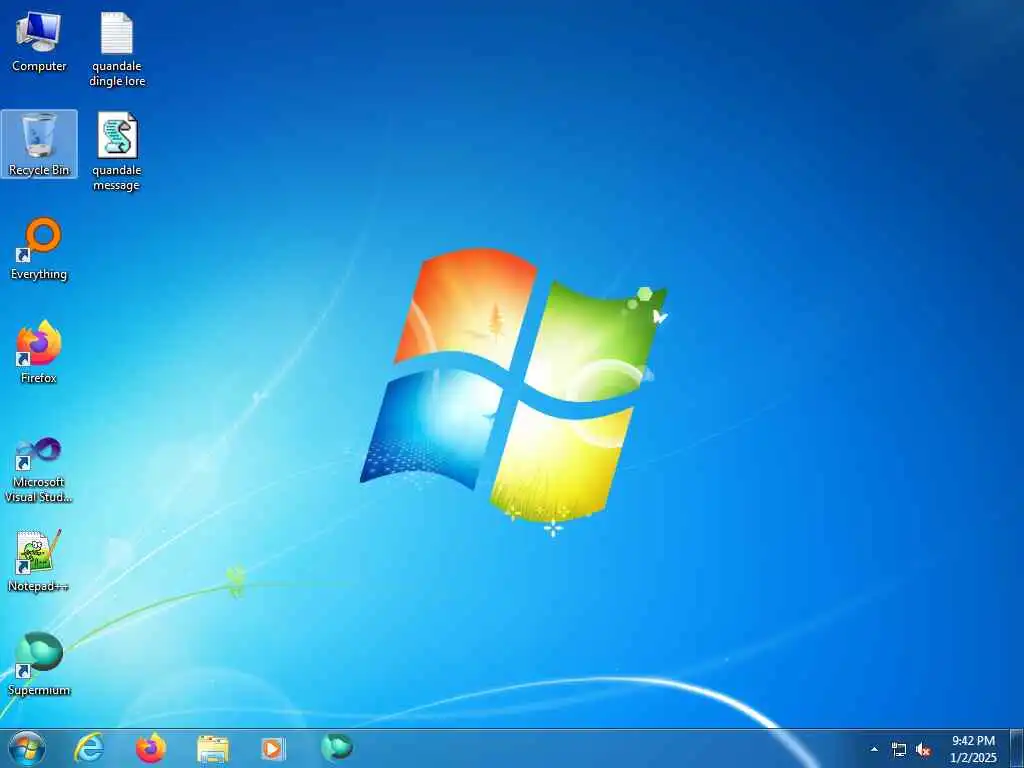Select the Firefox desktop shortcut

tap(39, 352)
